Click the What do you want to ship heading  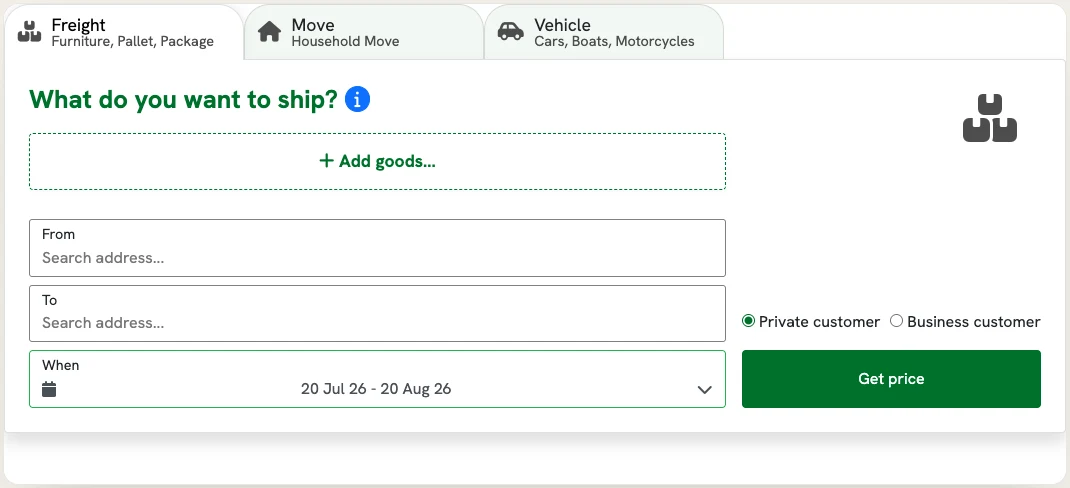[184, 100]
